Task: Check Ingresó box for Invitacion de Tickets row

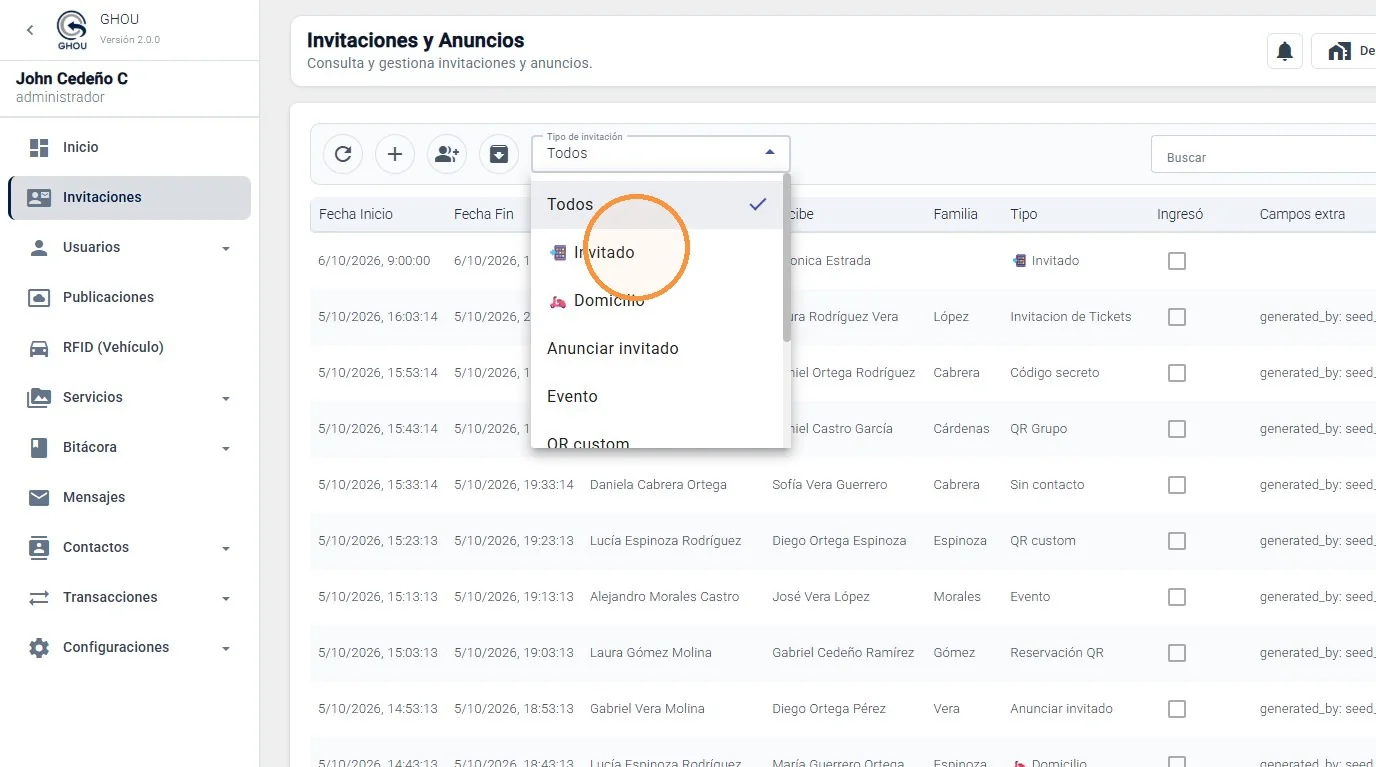Action: click(1177, 317)
